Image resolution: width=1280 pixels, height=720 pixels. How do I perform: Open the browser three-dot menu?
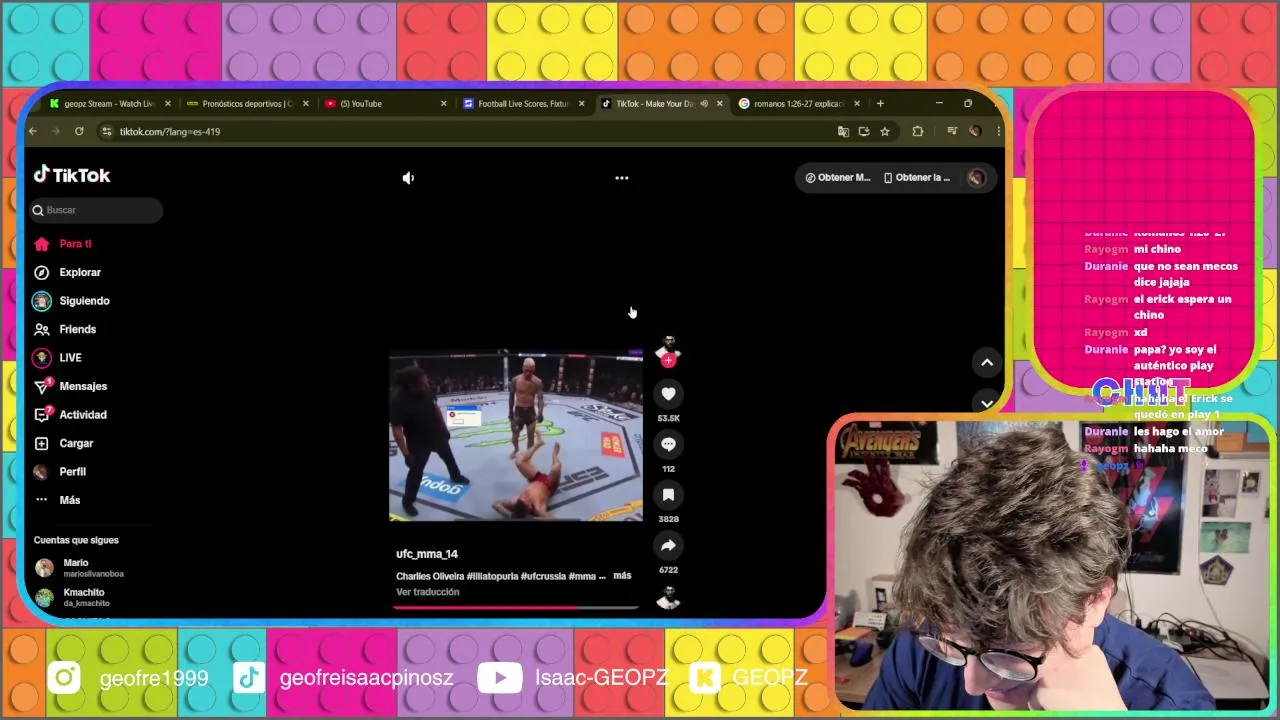(997, 131)
